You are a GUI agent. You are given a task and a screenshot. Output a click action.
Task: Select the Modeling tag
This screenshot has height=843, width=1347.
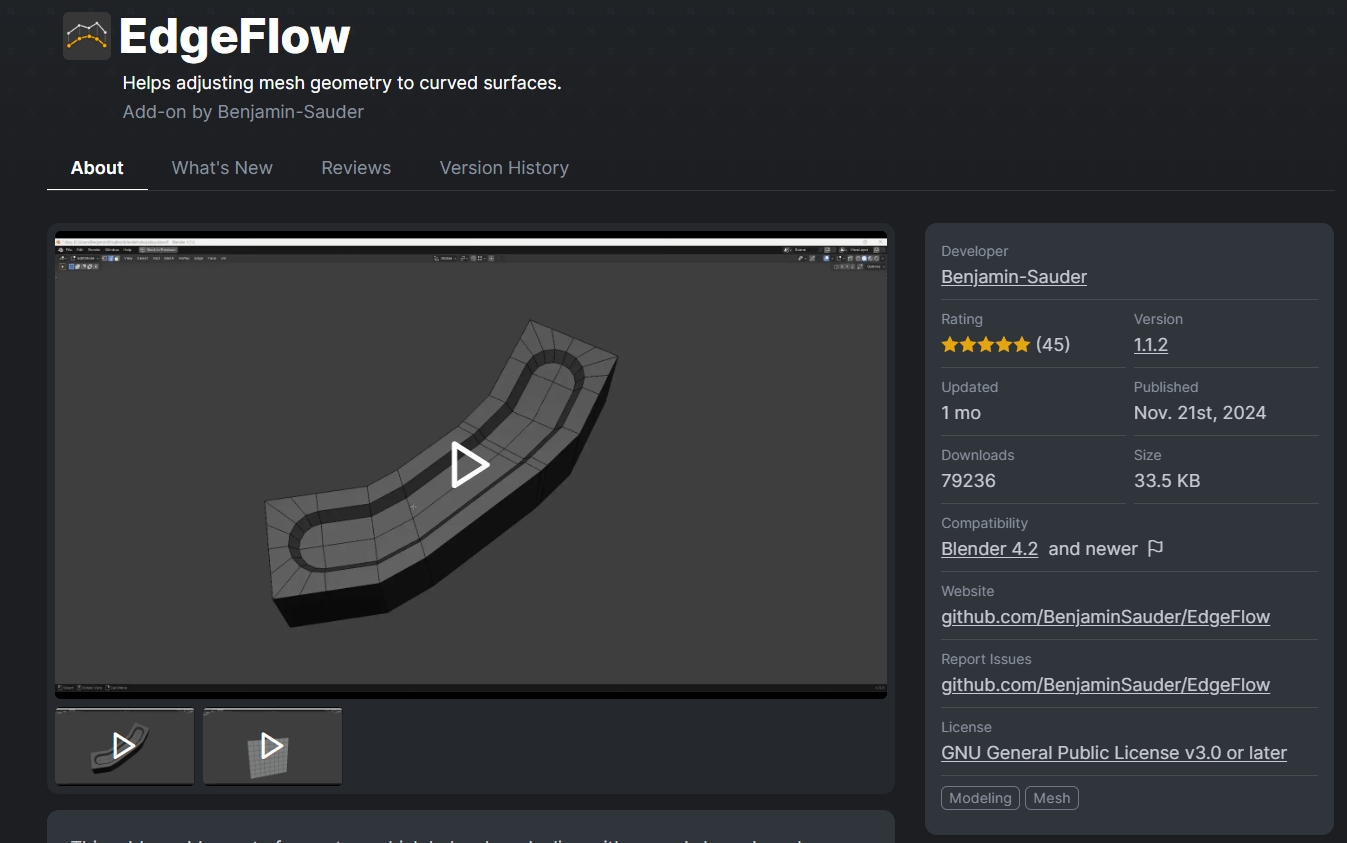(980, 798)
